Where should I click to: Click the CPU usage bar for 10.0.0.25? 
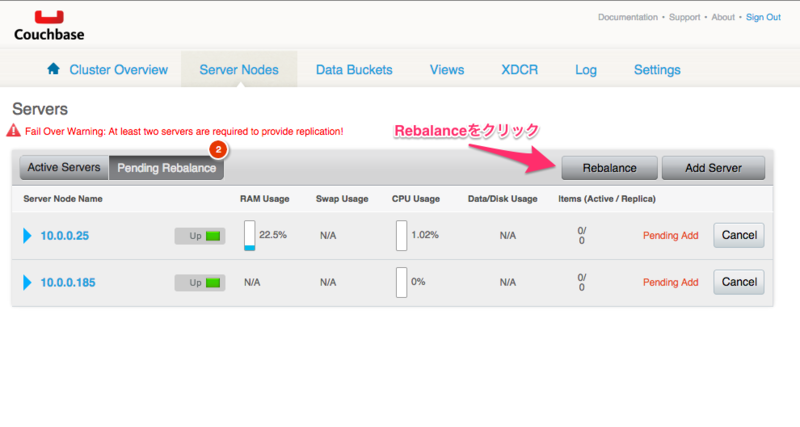pos(402,235)
